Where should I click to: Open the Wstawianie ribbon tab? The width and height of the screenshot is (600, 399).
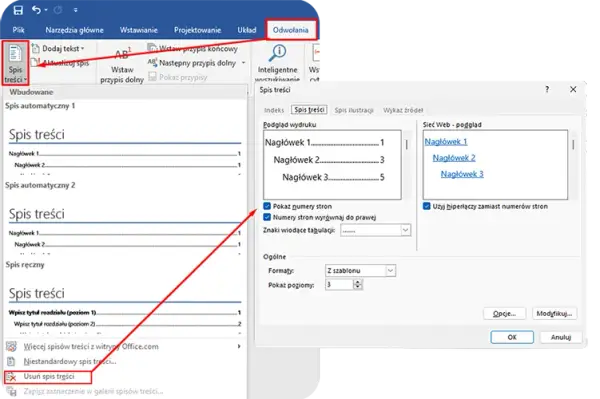click(139, 30)
